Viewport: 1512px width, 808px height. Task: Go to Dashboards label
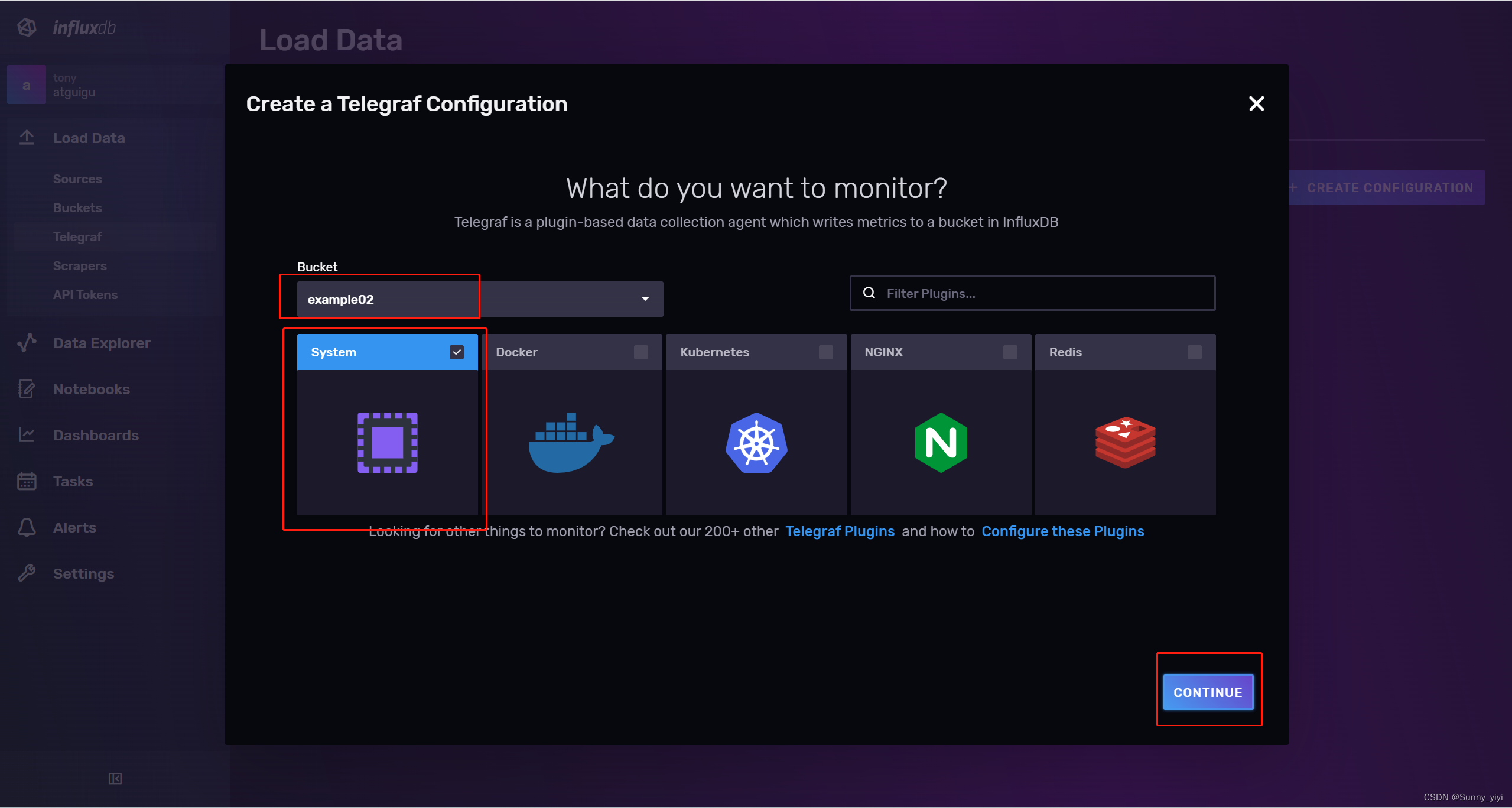point(96,435)
